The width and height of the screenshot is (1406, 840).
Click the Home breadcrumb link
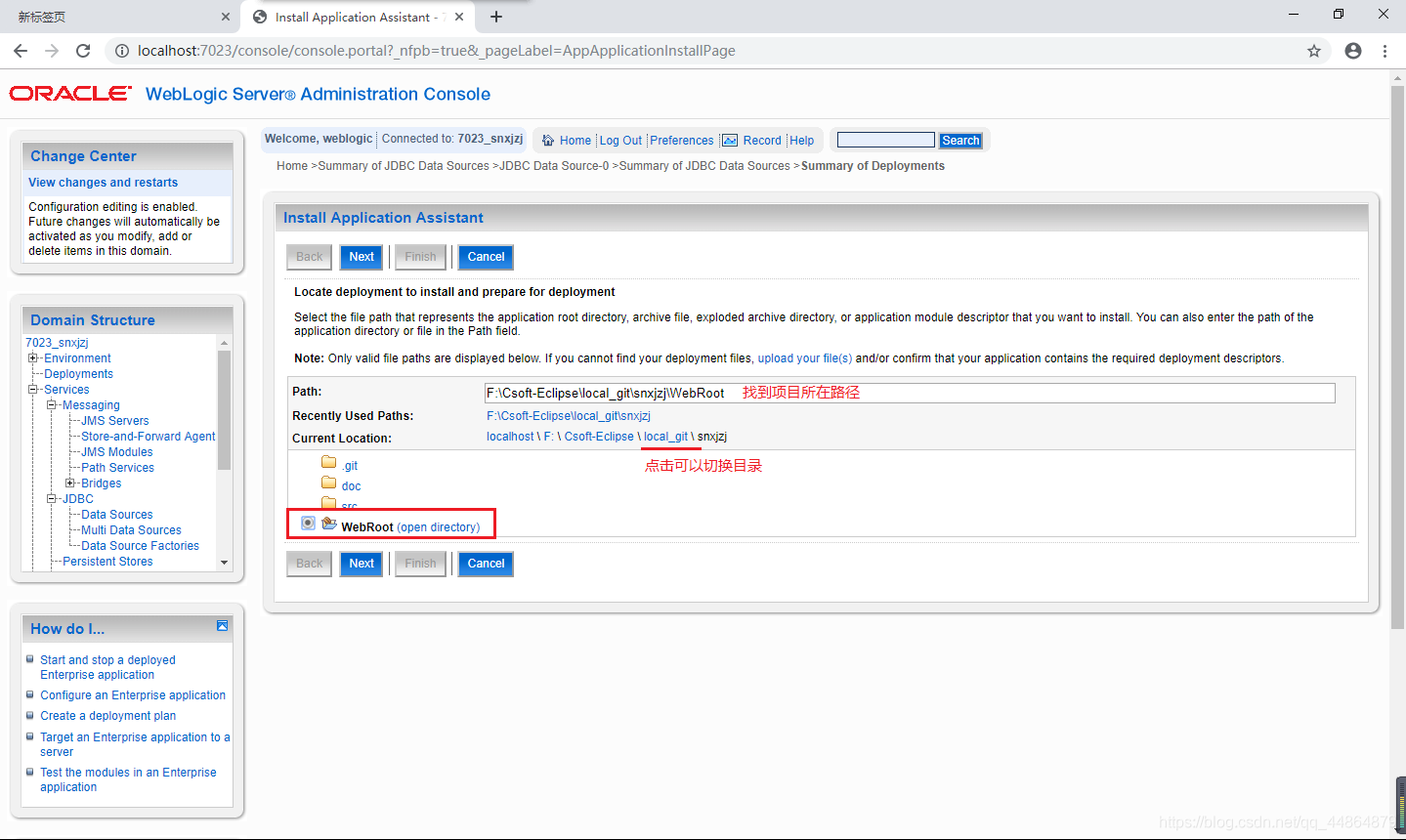click(x=292, y=166)
